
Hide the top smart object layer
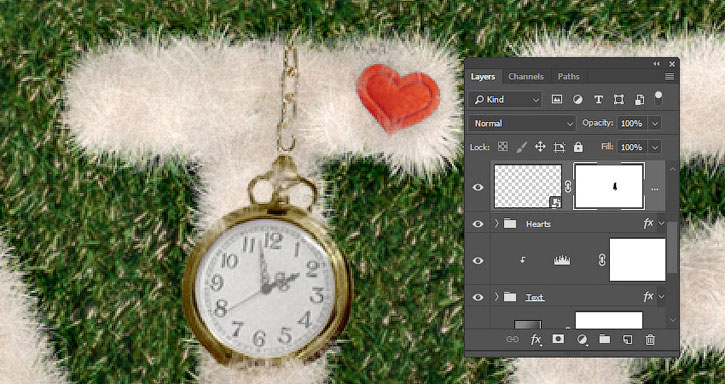[478, 187]
